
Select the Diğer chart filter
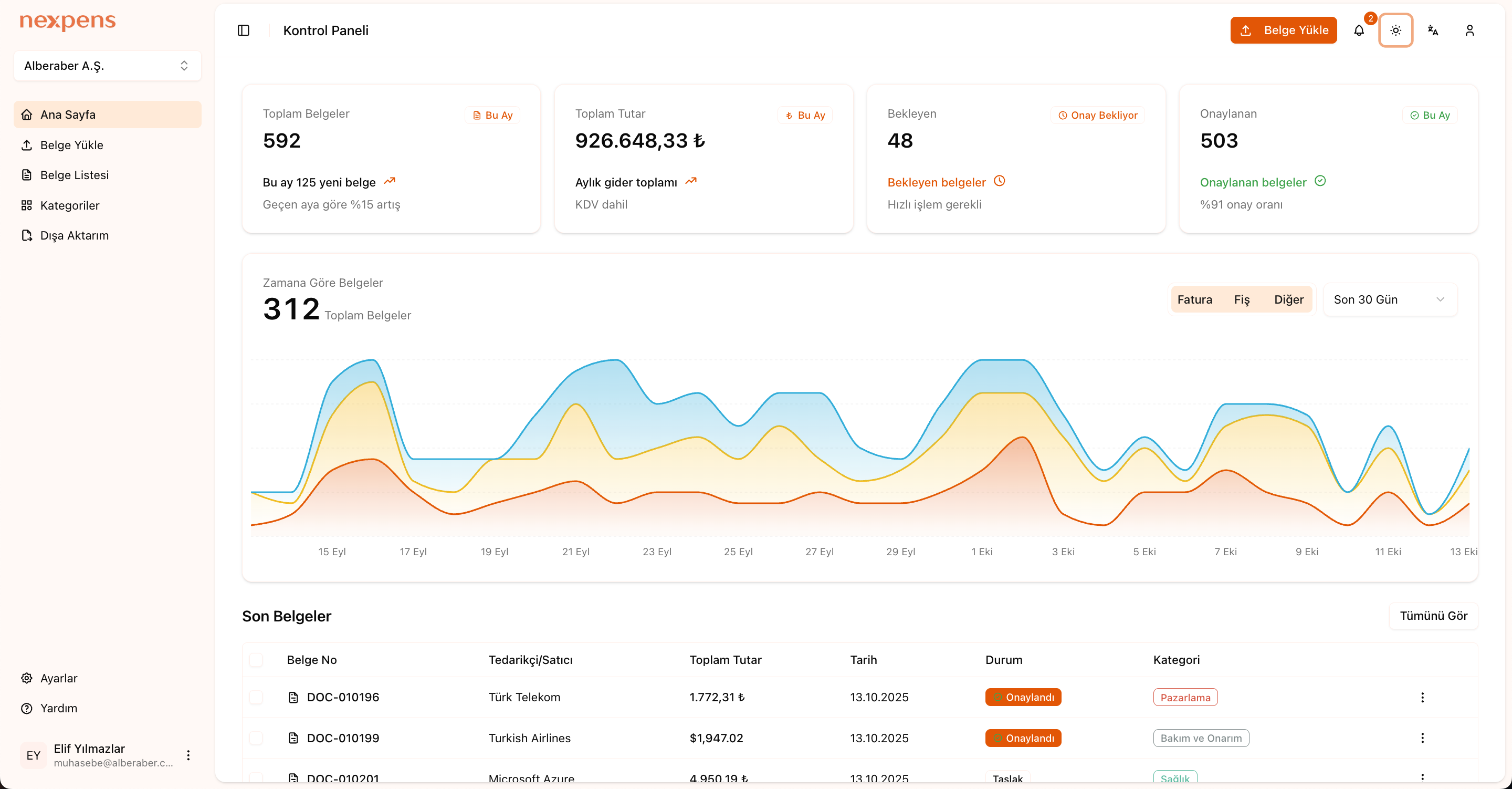(1288, 299)
